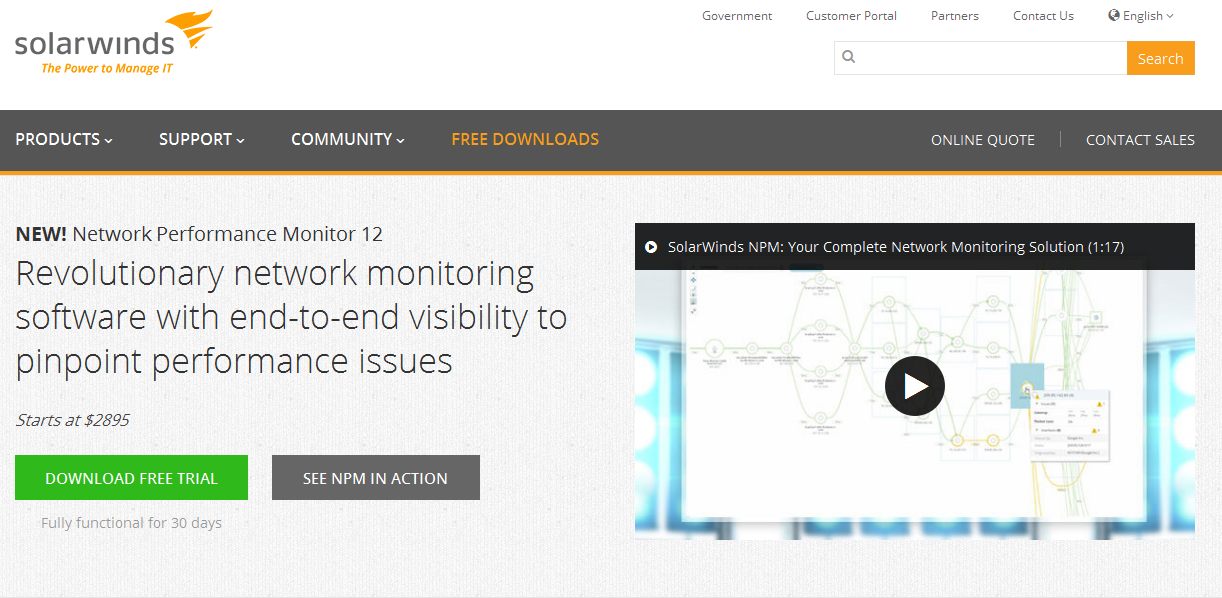Expand the COMMUNITY menu
This screenshot has width=1222, height=598.
347,140
